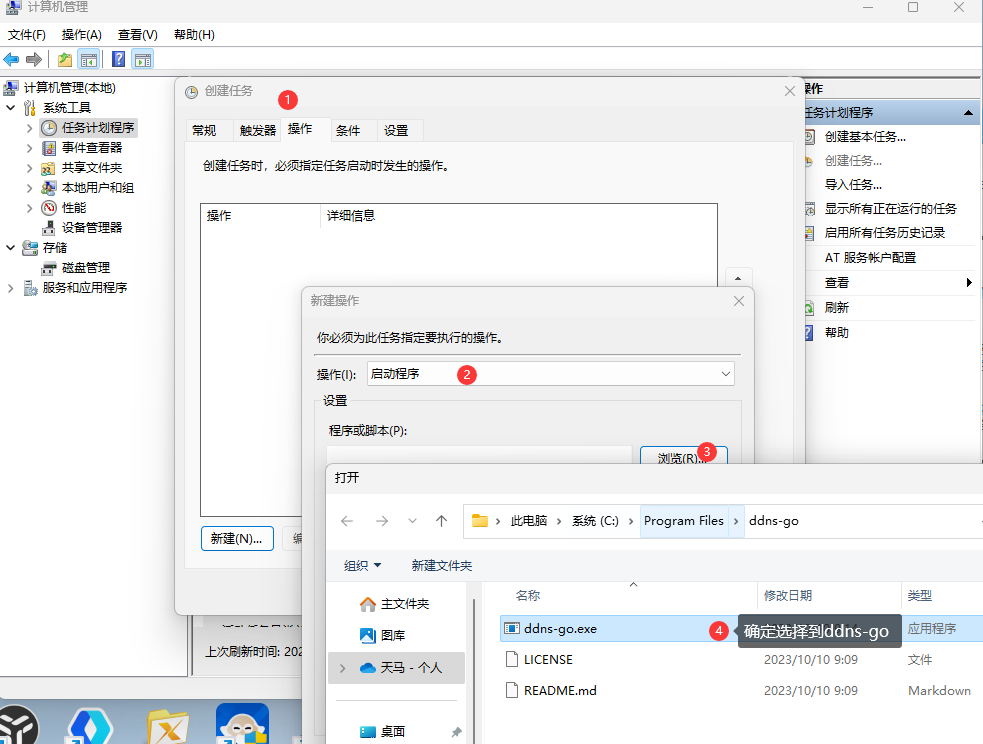The height and width of the screenshot is (744, 983).
Task: Collapse the 存储 node chevron
Action: pyautogui.click(x=11, y=248)
